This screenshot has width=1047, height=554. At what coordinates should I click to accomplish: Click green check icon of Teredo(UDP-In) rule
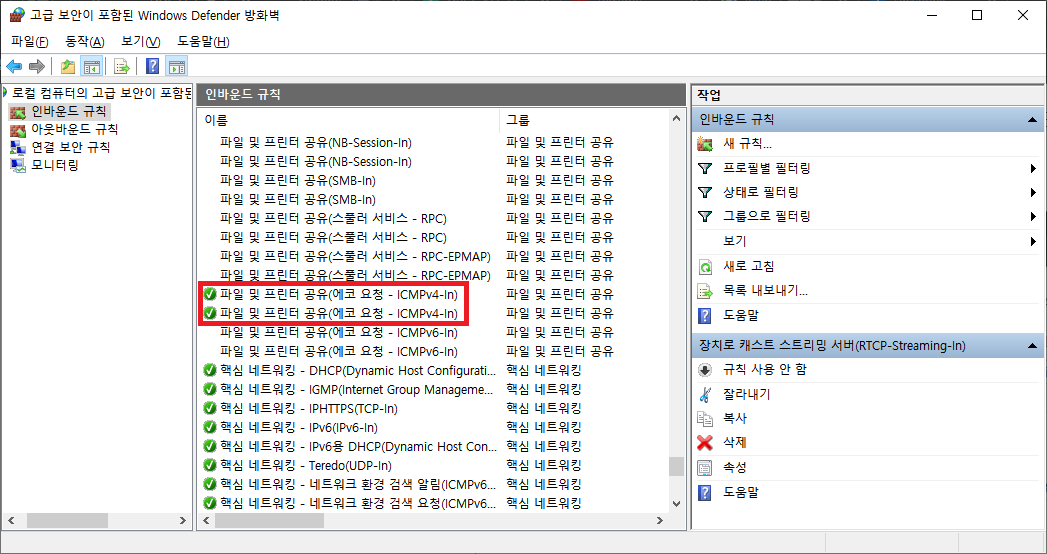(210, 465)
